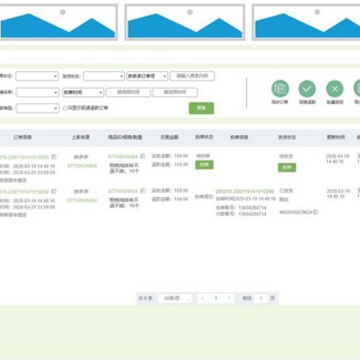Screen dimensions: 360x360
Task: Click the 前往 page number input
Action: point(261,298)
